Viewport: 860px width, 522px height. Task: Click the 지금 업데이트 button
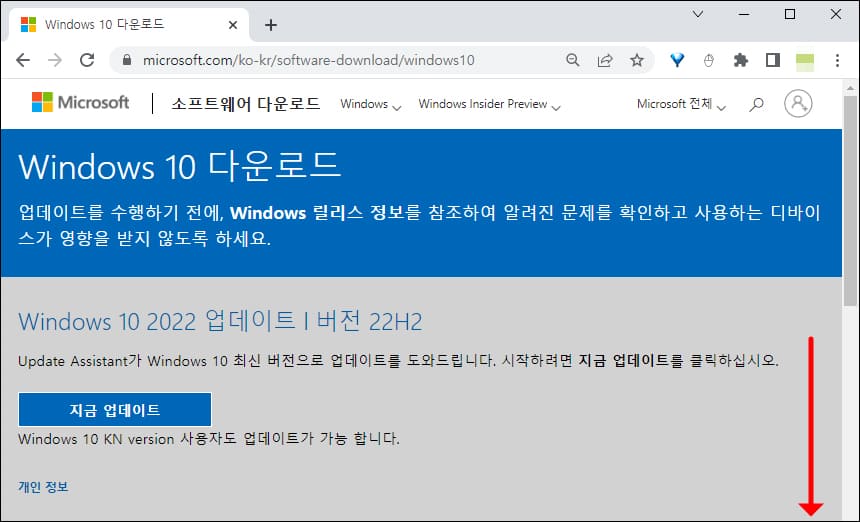(x=115, y=410)
